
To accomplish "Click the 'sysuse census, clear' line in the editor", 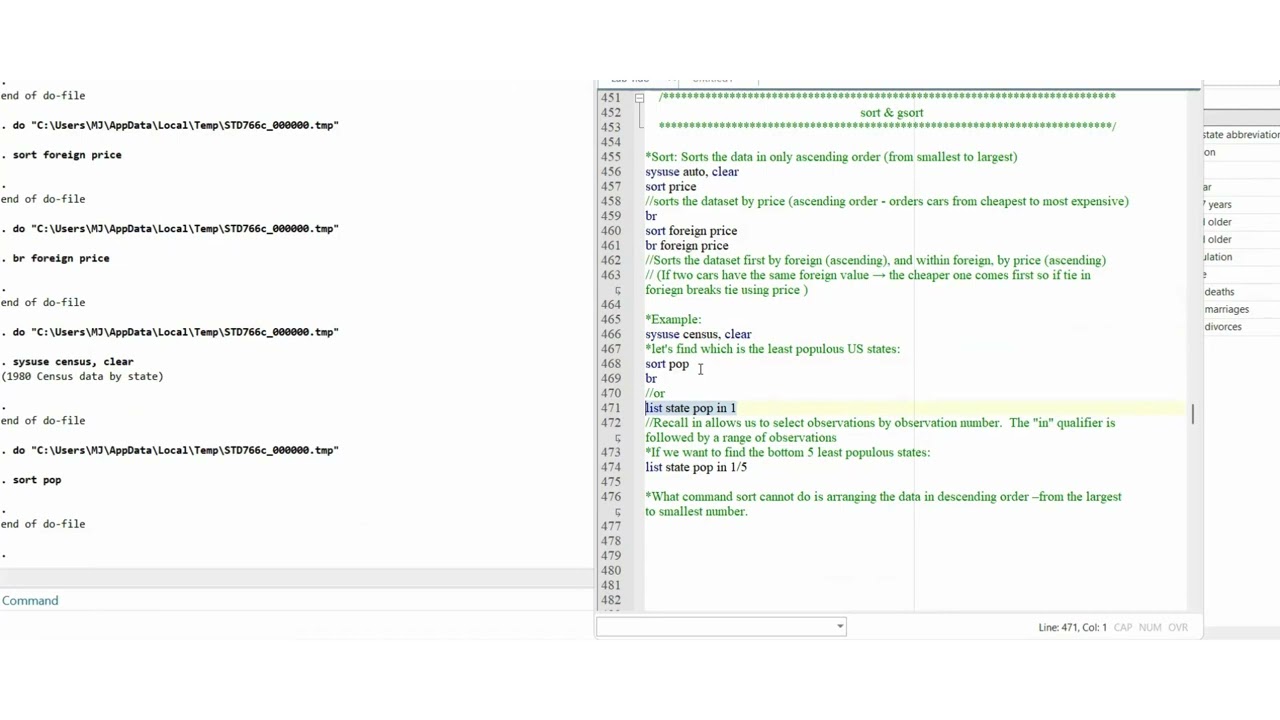I will coord(698,334).
